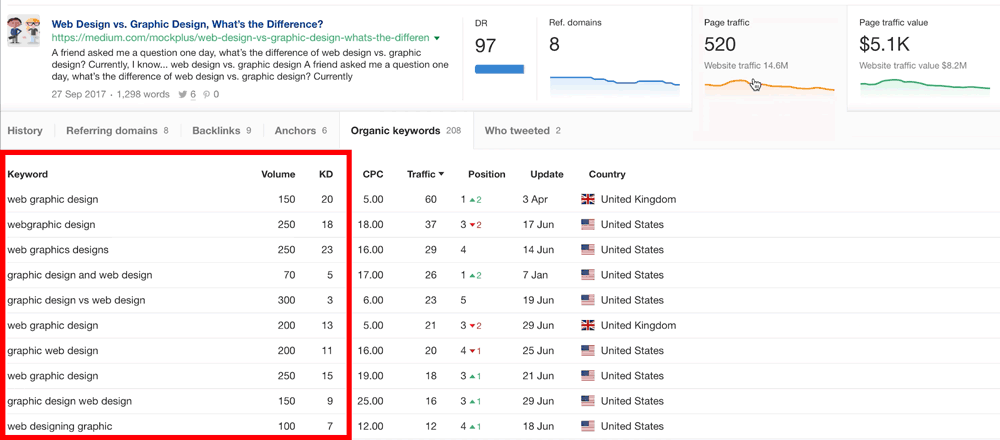The width and height of the screenshot is (1000, 440).
Task: Open the Backlinks tab
Action: click(x=216, y=130)
